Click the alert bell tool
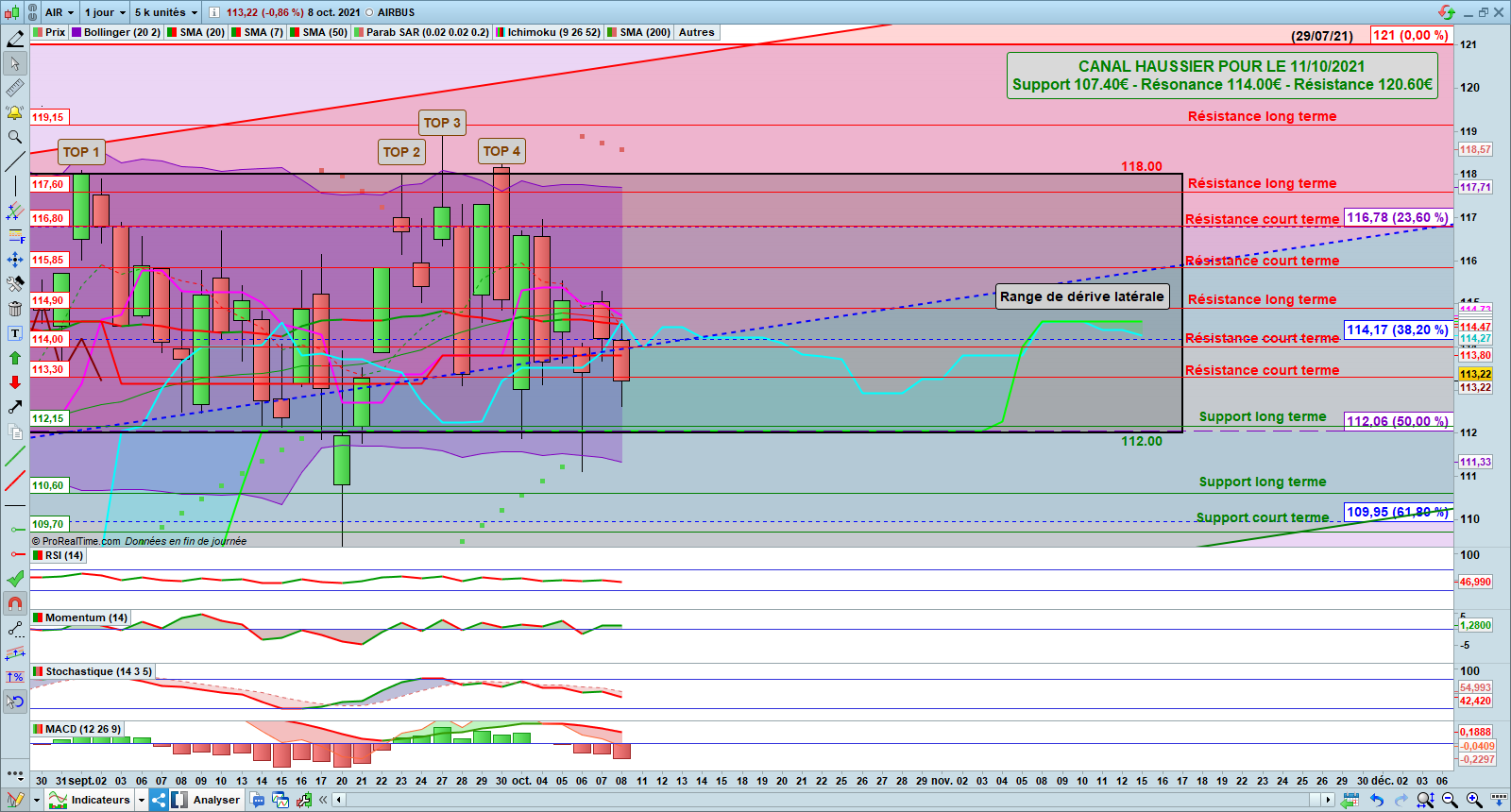The image size is (1511, 812). pyautogui.click(x=15, y=112)
